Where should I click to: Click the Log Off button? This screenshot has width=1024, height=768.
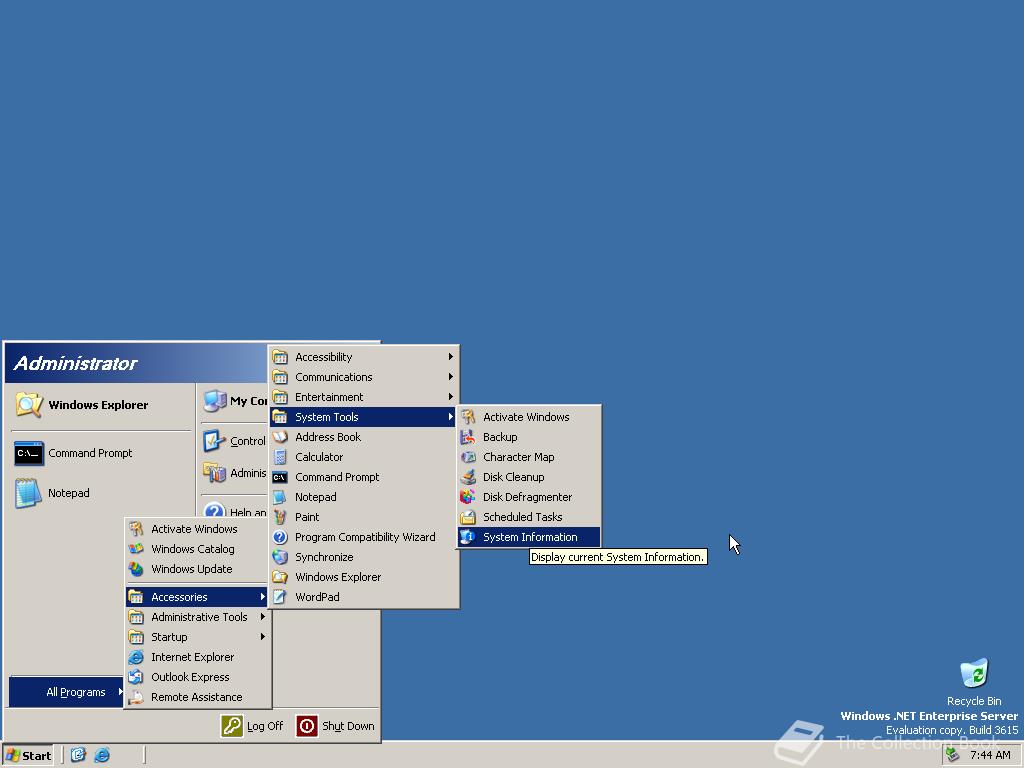(252, 726)
